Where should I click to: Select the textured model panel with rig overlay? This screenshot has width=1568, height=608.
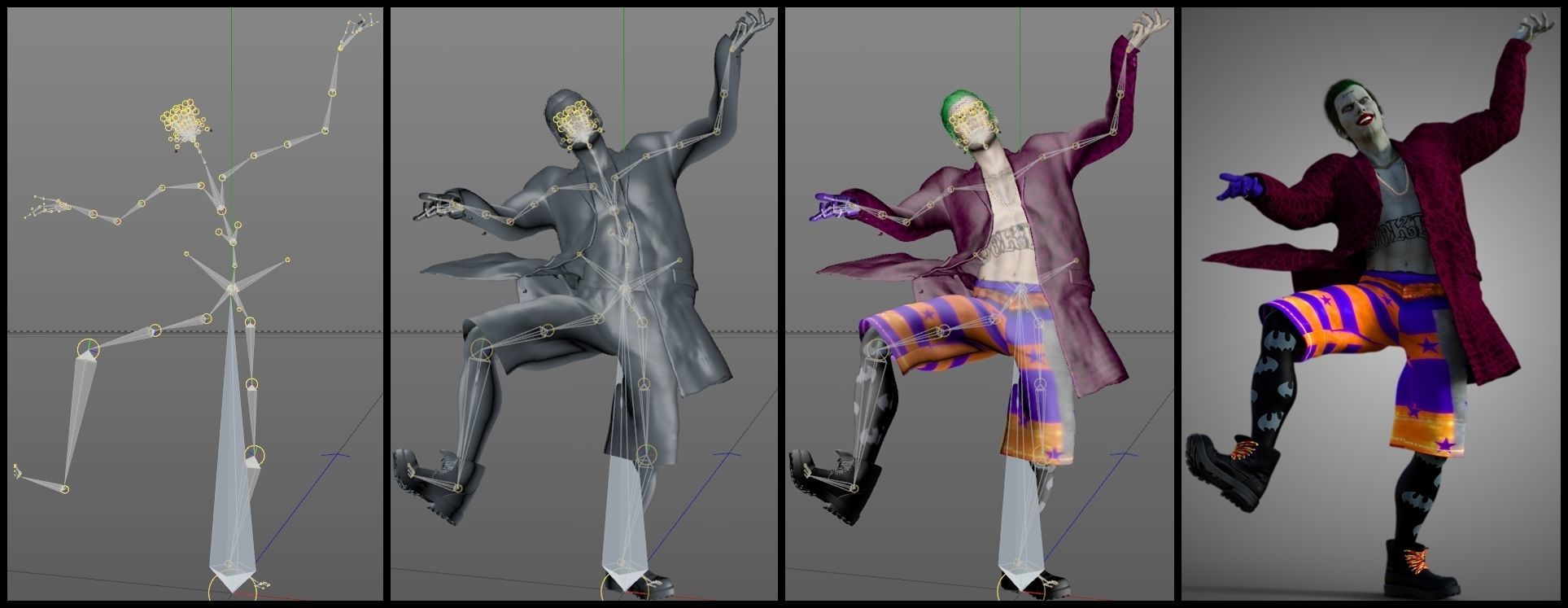coord(980,304)
